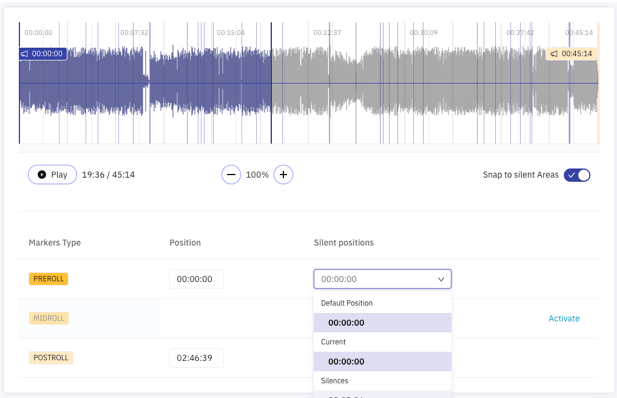Click the 19:36 / 45:14 playback time
Viewport: 617px width, 398px height.
108,175
